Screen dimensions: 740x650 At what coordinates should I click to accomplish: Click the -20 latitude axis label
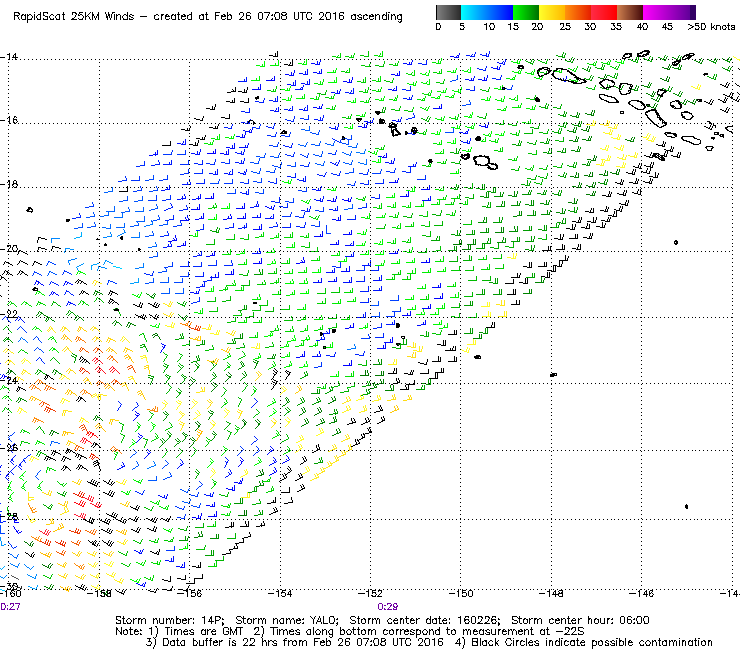[9, 248]
